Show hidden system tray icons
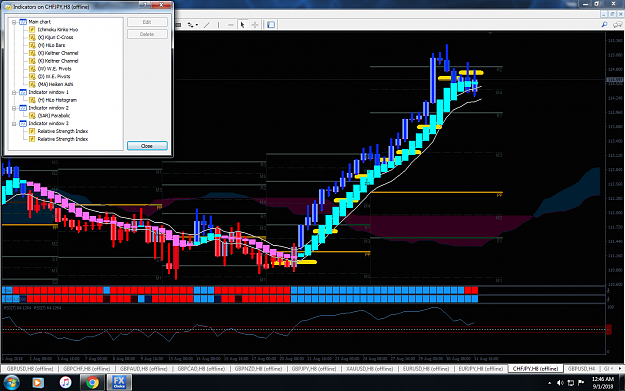The image size is (625, 391). (550, 383)
